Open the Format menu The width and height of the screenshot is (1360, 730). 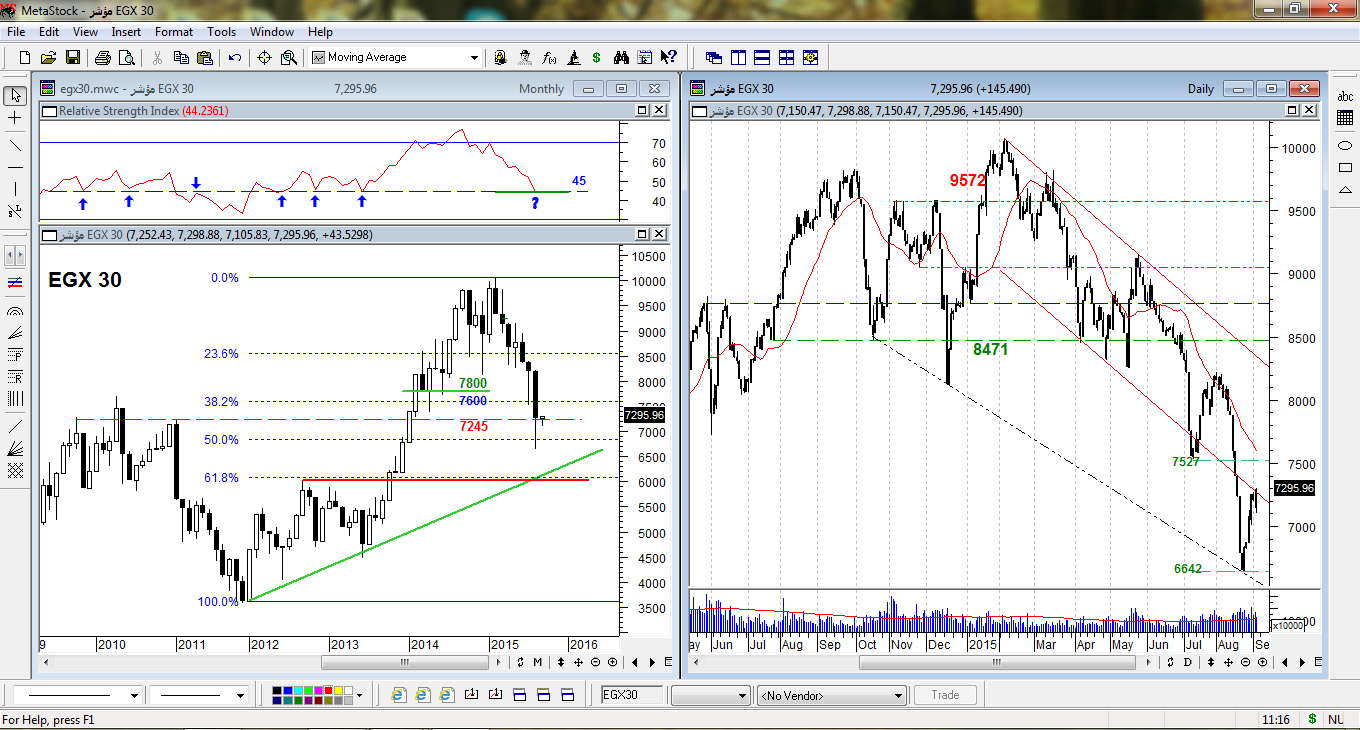pyautogui.click(x=174, y=32)
